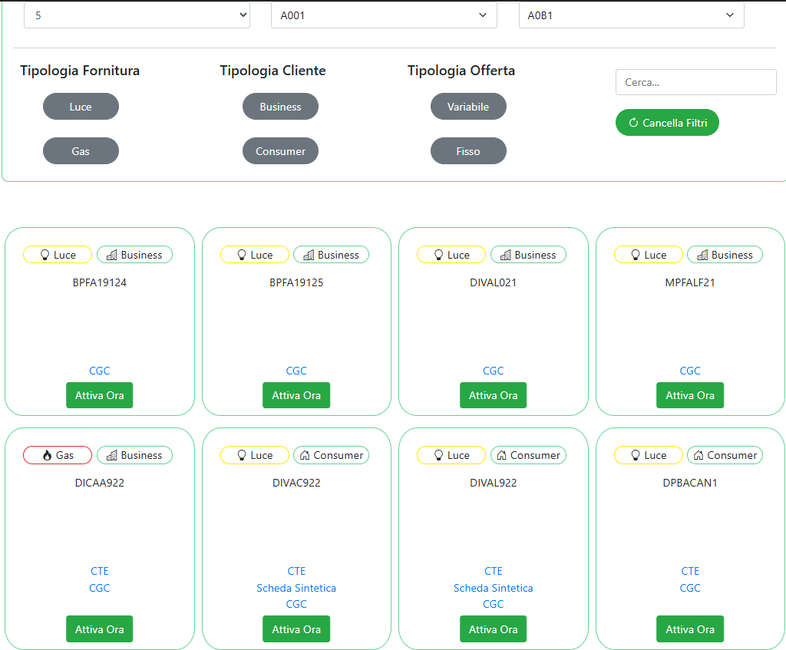Click the lightbulb icon on MPFALF21 card
Viewport: 786px width, 650px height.
(x=636, y=255)
